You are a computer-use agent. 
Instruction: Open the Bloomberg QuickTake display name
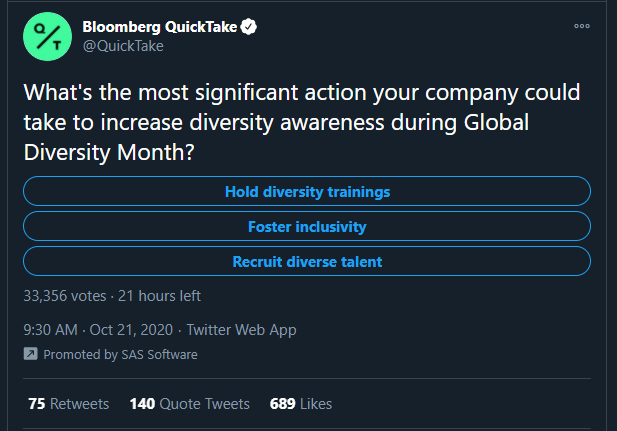pyautogui.click(x=160, y=27)
